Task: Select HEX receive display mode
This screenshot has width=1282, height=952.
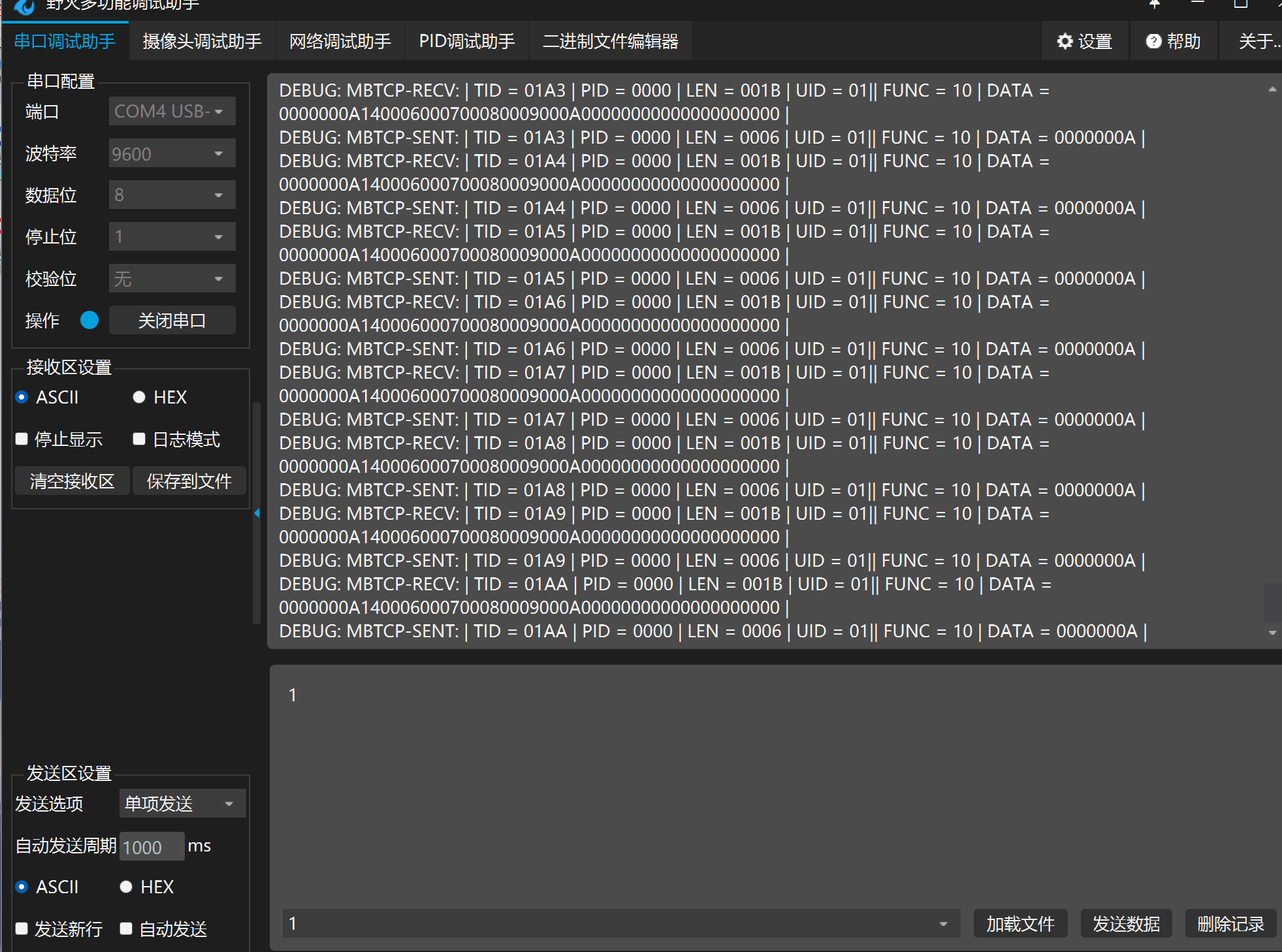Action: (x=139, y=397)
